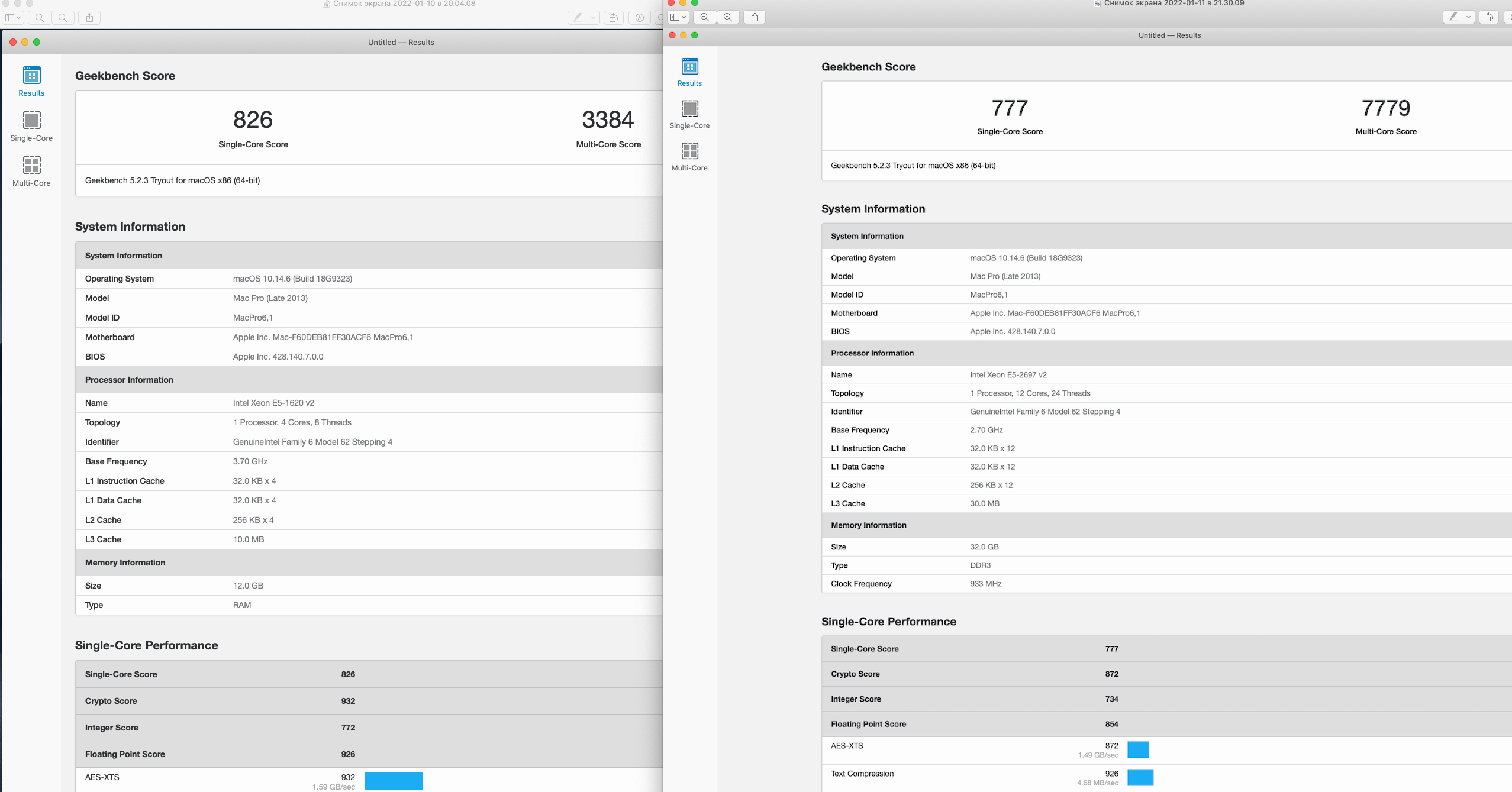The width and height of the screenshot is (1512, 792).
Task: Open the sidebar view dropdown in the 2022-01-11 window
Action: click(x=678, y=17)
